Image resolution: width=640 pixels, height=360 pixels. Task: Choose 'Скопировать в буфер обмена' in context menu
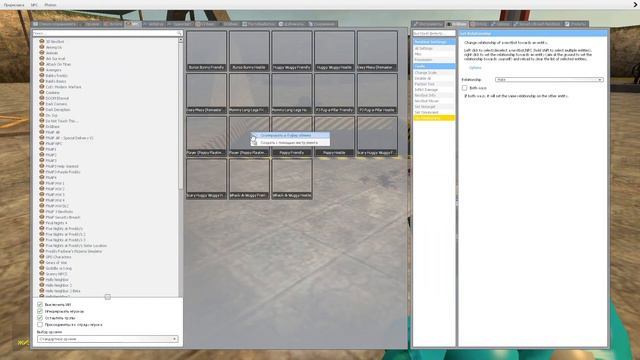click(x=290, y=136)
